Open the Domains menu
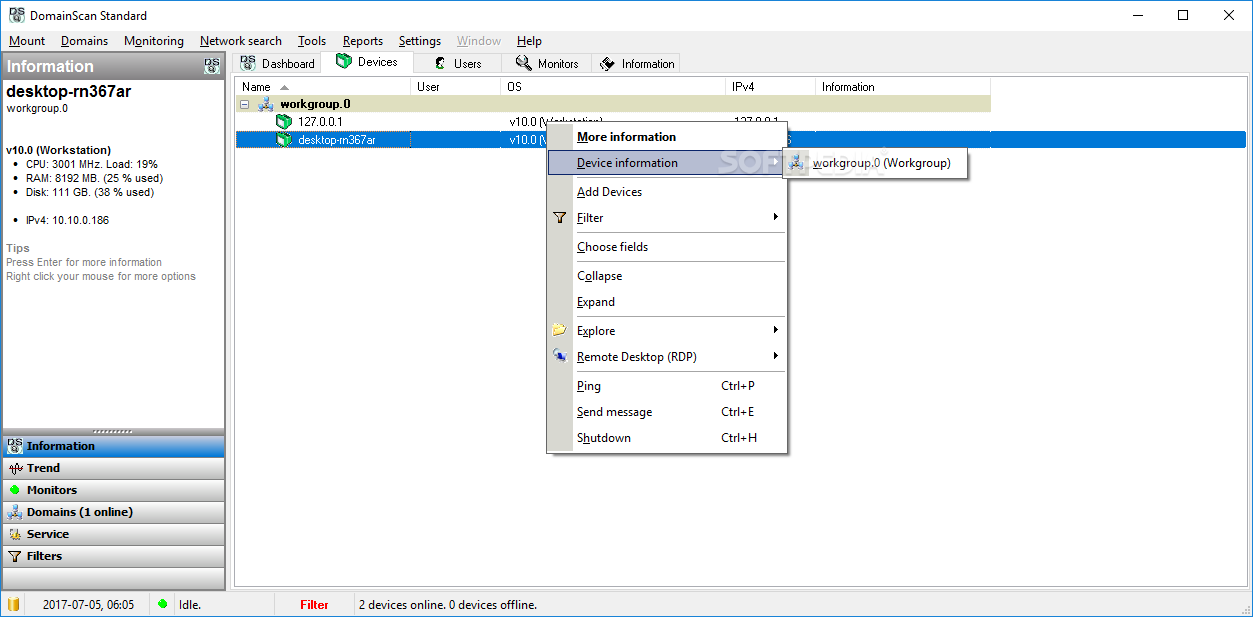This screenshot has height=617, width=1253. 84,41
